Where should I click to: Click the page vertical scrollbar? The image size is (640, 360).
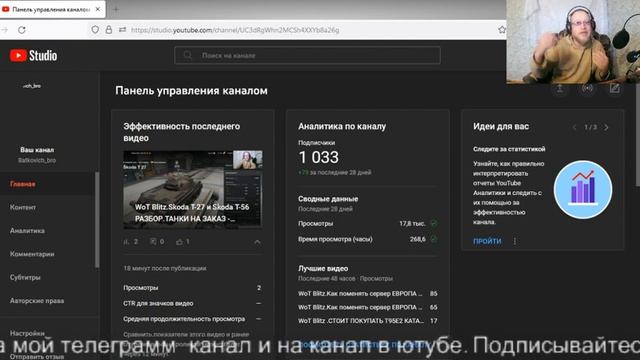637,135
